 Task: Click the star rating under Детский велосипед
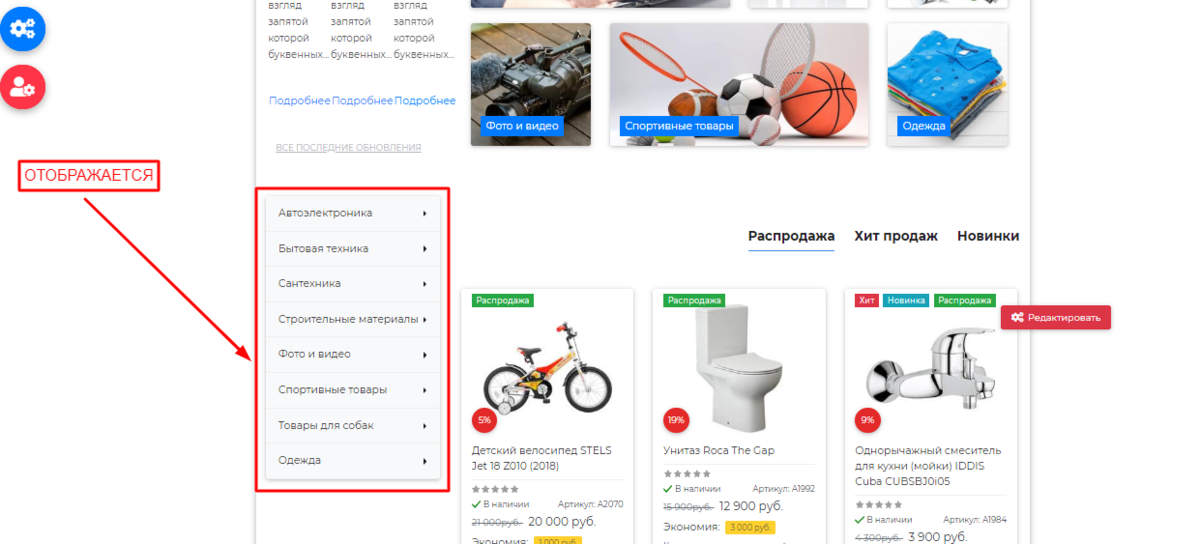pos(495,489)
